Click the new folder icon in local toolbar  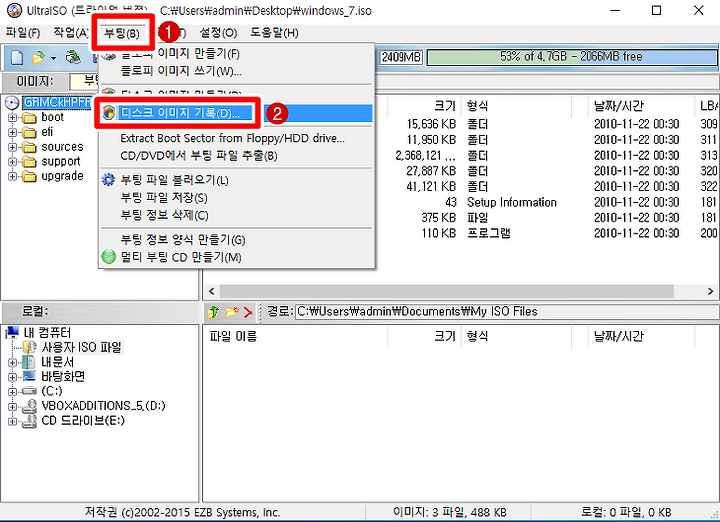(x=231, y=312)
